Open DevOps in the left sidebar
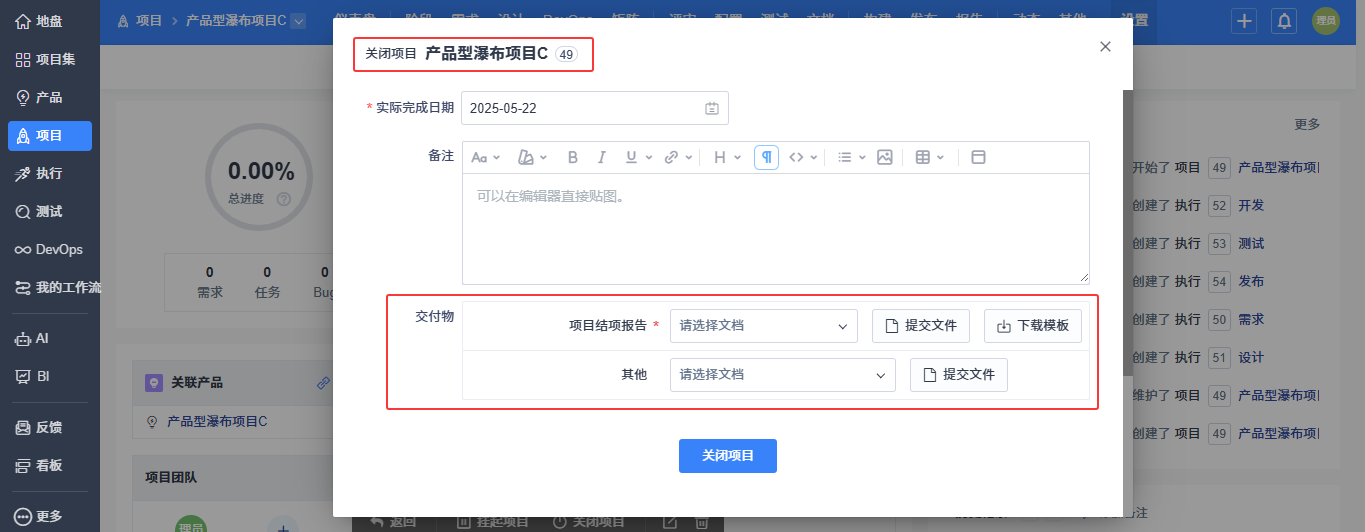The height and width of the screenshot is (532, 1365). tap(50, 250)
